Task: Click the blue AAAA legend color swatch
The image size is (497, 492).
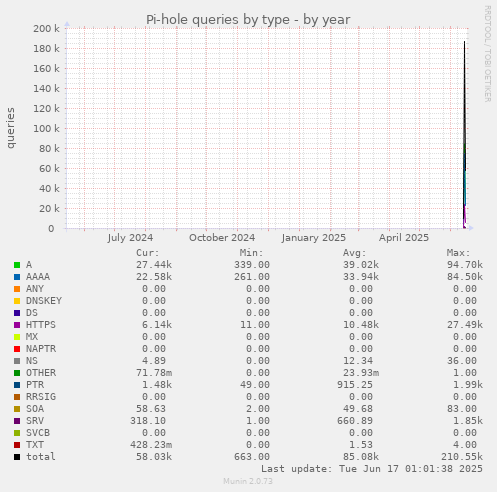Action: coord(17,277)
